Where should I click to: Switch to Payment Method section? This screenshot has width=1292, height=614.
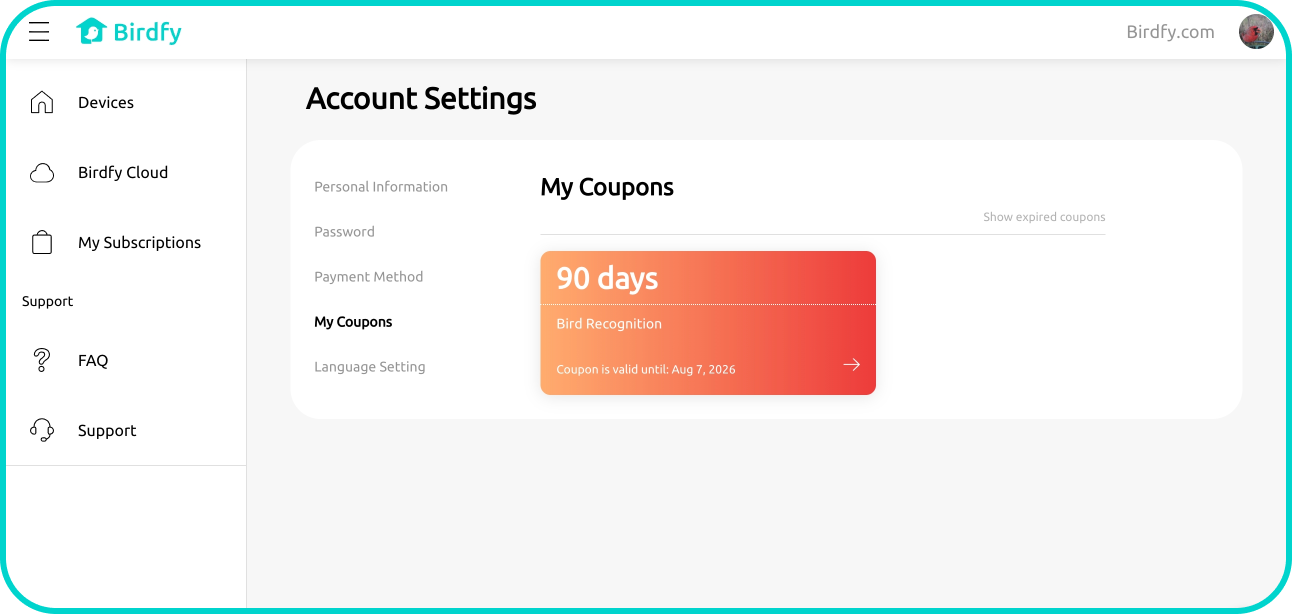pyautogui.click(x=368, y=277)
